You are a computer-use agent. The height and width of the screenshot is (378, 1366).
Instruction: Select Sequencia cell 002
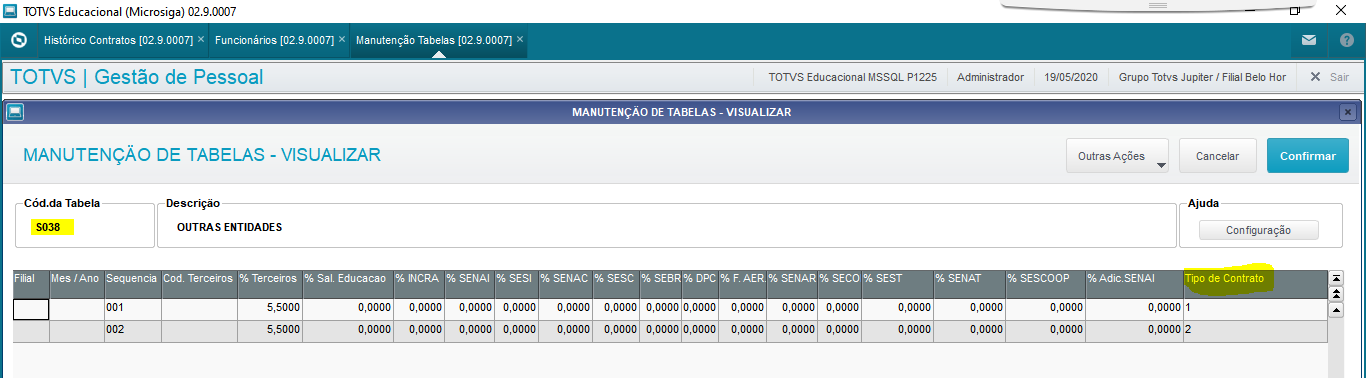coord(132,330)
